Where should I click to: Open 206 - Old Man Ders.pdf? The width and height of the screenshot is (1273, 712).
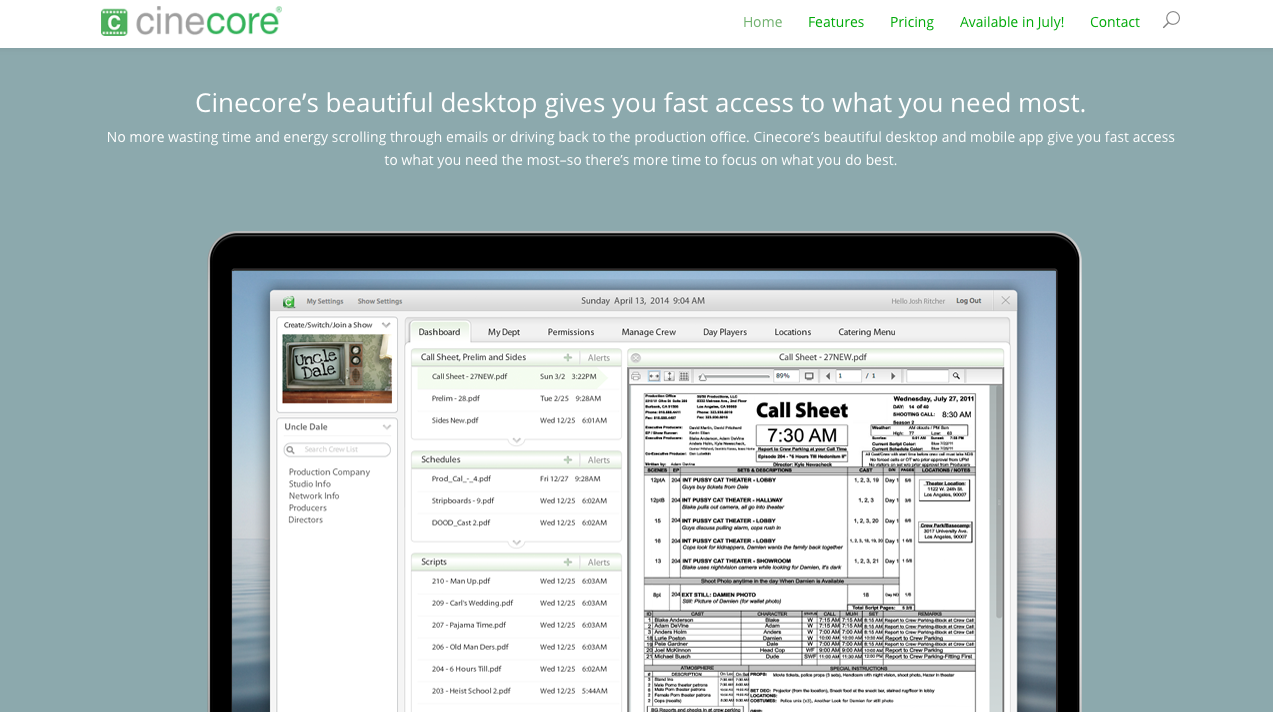(x=470, y=647)
